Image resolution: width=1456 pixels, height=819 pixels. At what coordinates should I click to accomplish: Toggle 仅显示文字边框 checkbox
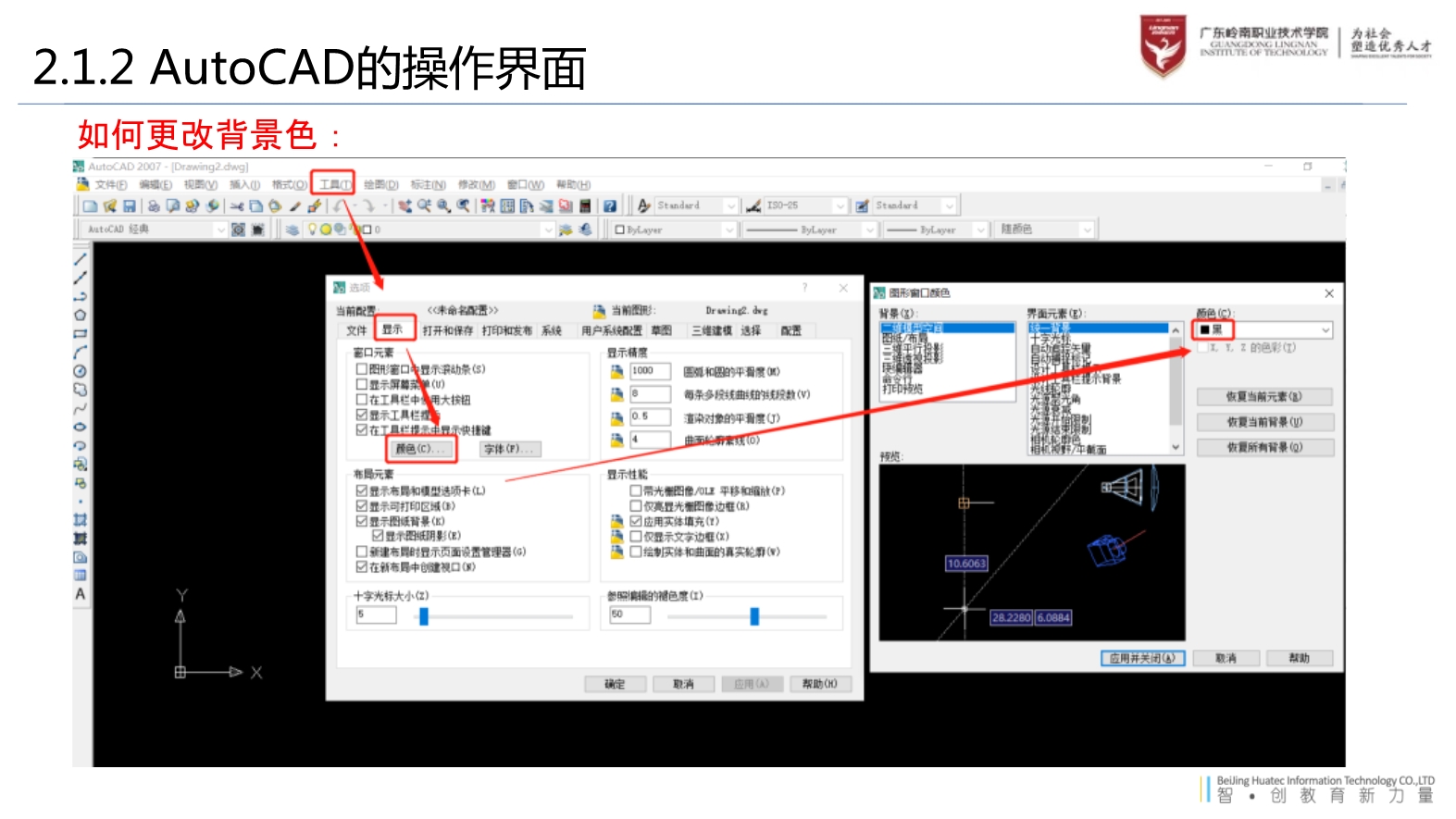pyautogui.click(x=636, y=536)
